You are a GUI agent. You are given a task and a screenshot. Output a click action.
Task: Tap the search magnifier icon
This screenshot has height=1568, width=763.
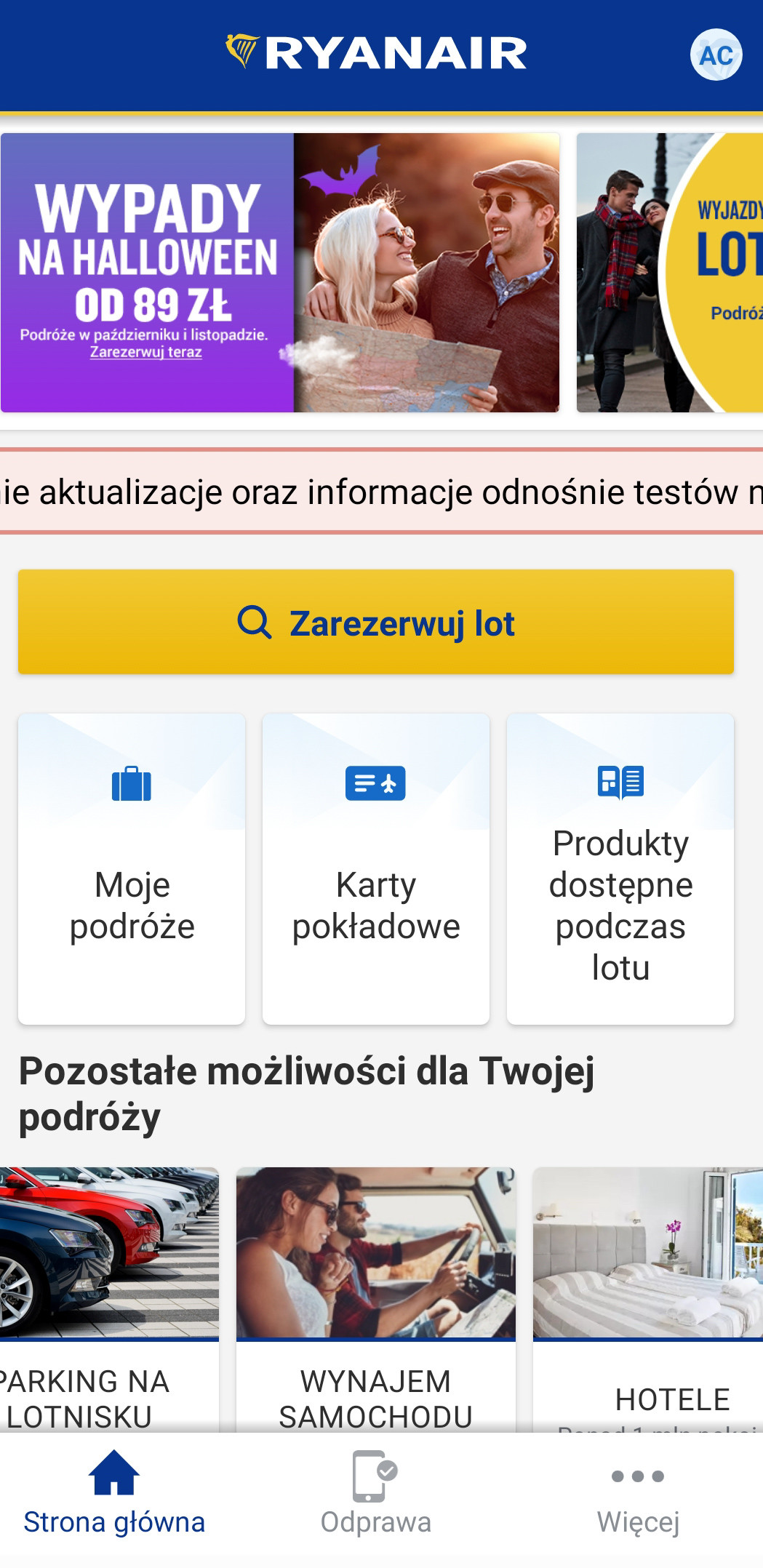(255, 623)
